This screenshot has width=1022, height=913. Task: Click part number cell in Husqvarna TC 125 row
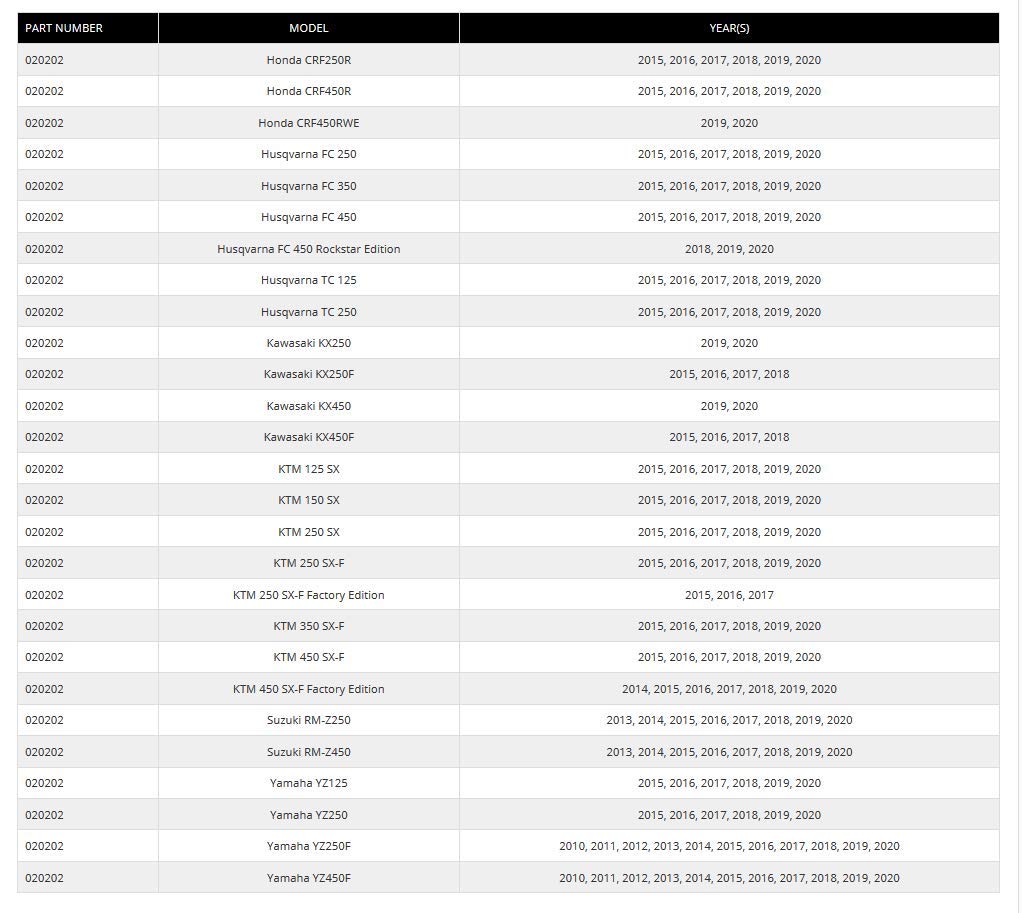coord(44,280)
